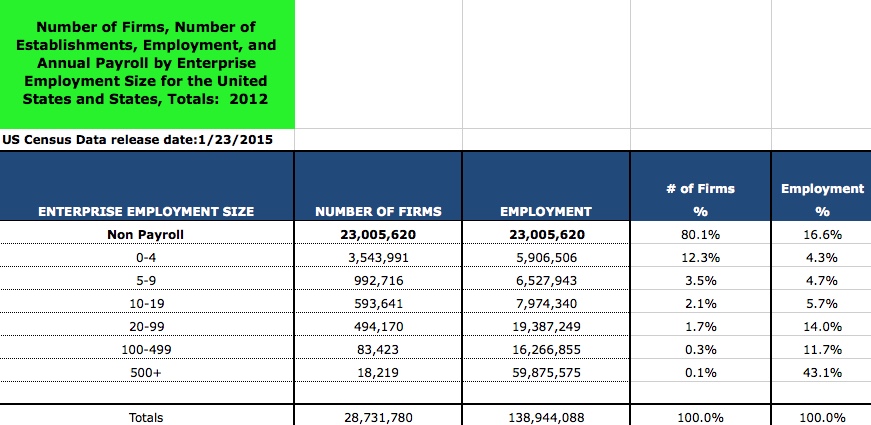Click the # of Firms % header

click(700, 186)
